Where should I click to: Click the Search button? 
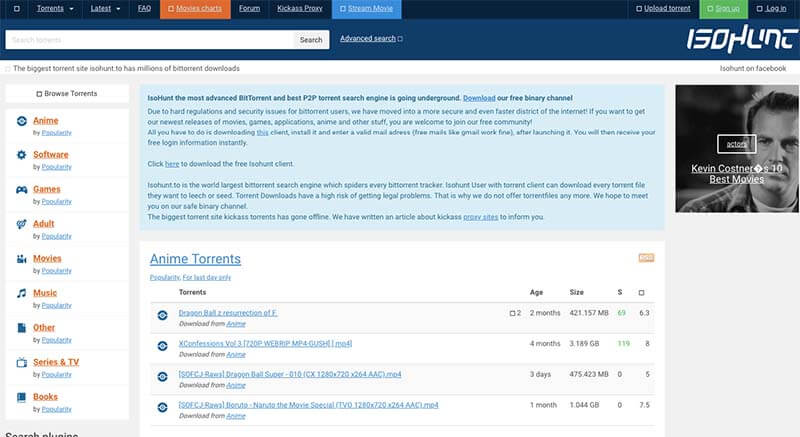(311, 40)
